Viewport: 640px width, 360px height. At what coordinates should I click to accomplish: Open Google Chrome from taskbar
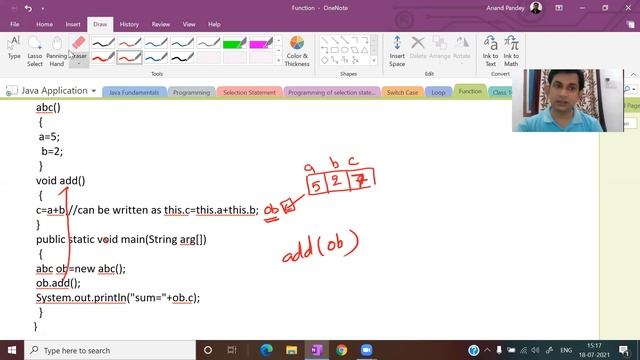342,350
